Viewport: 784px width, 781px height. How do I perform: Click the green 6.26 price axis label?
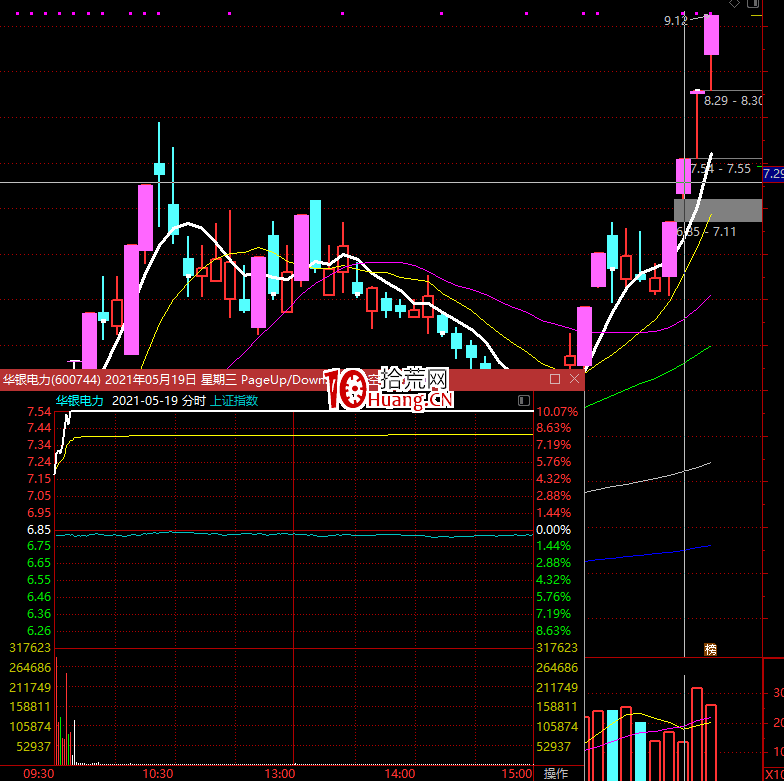coord(39,630)
